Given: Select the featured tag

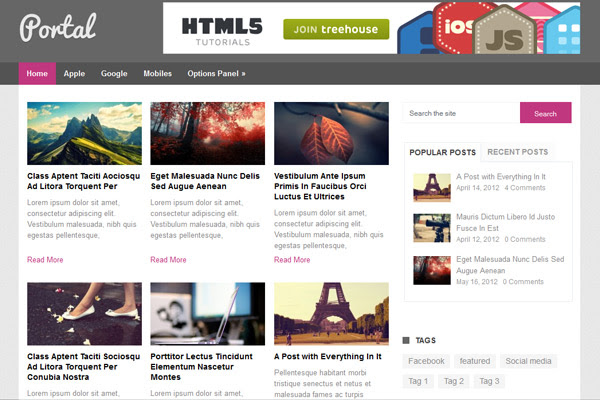Looking at the screenshot, I should tap(475, 361).
